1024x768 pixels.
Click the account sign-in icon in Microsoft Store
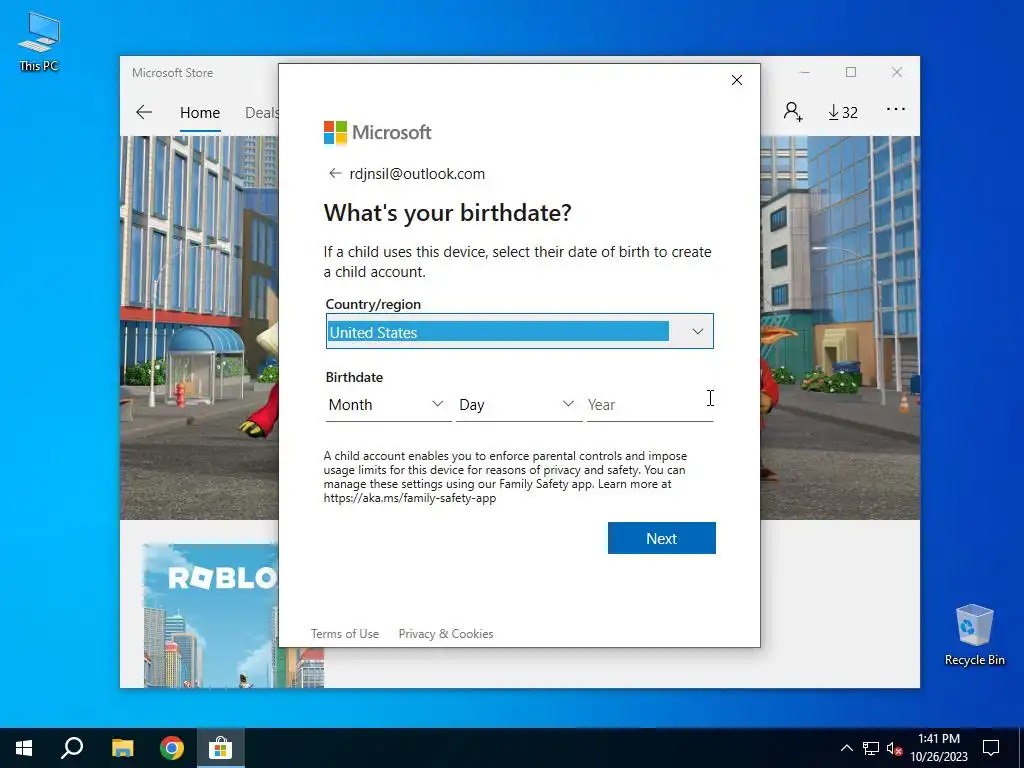(793, 112)
